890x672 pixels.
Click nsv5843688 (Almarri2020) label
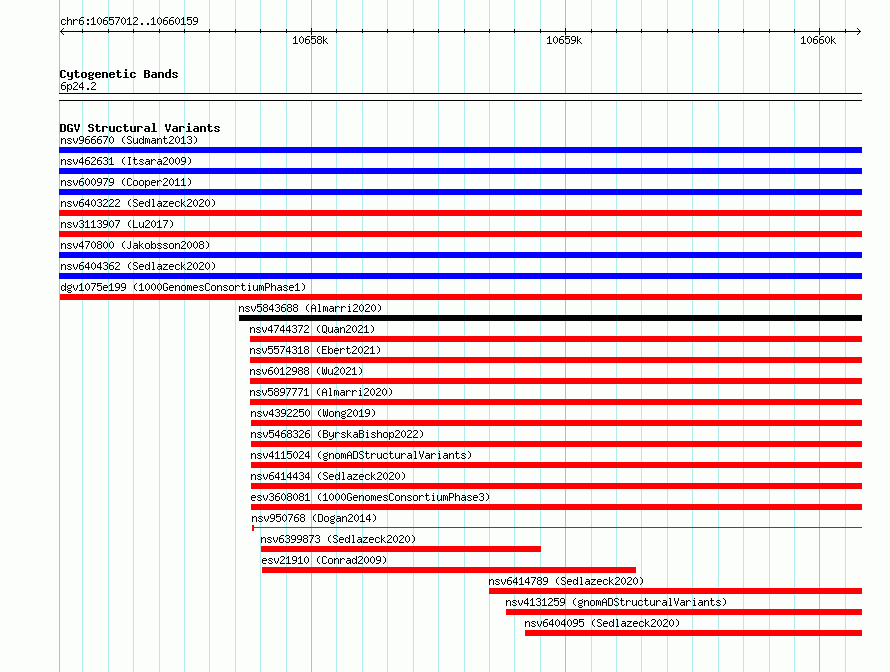click(x=310, y=308)
